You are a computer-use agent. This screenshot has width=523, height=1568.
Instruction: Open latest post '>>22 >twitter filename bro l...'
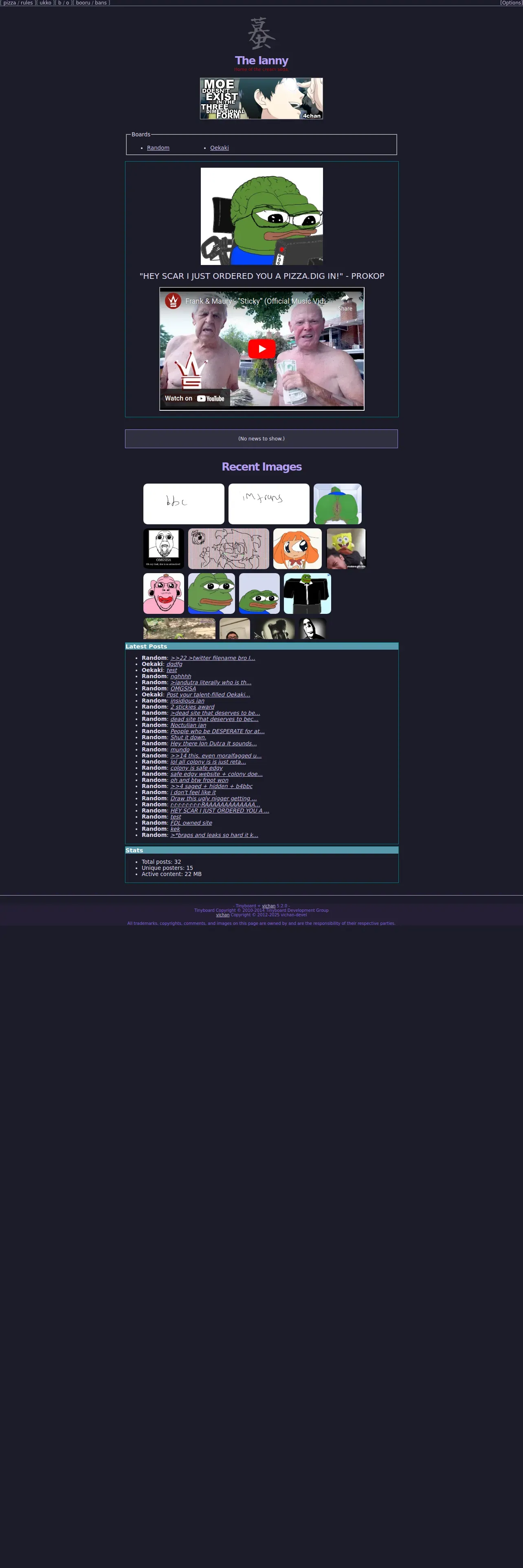pos(213,658)
